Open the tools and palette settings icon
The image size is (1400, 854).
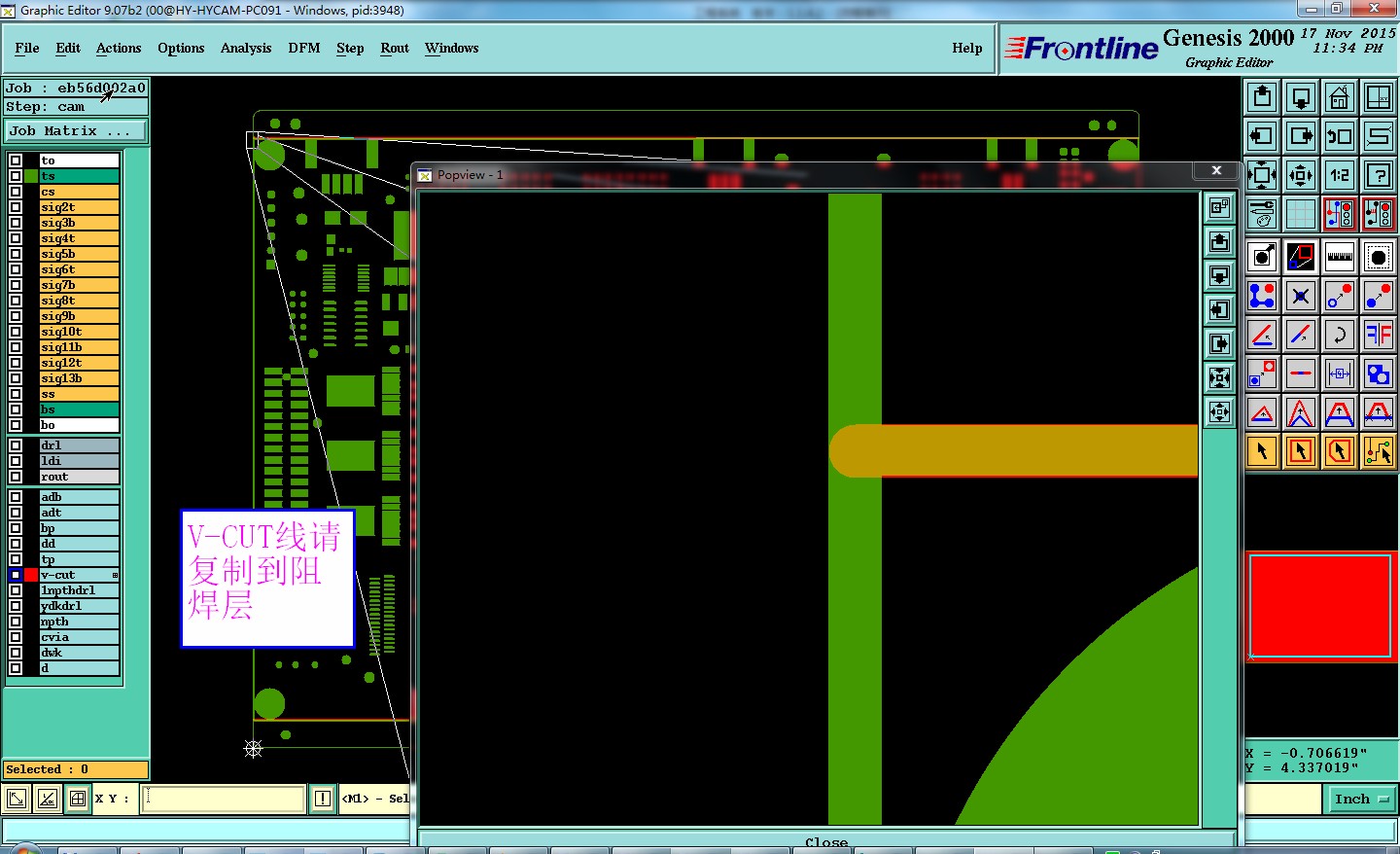(x=1262, y=214)
